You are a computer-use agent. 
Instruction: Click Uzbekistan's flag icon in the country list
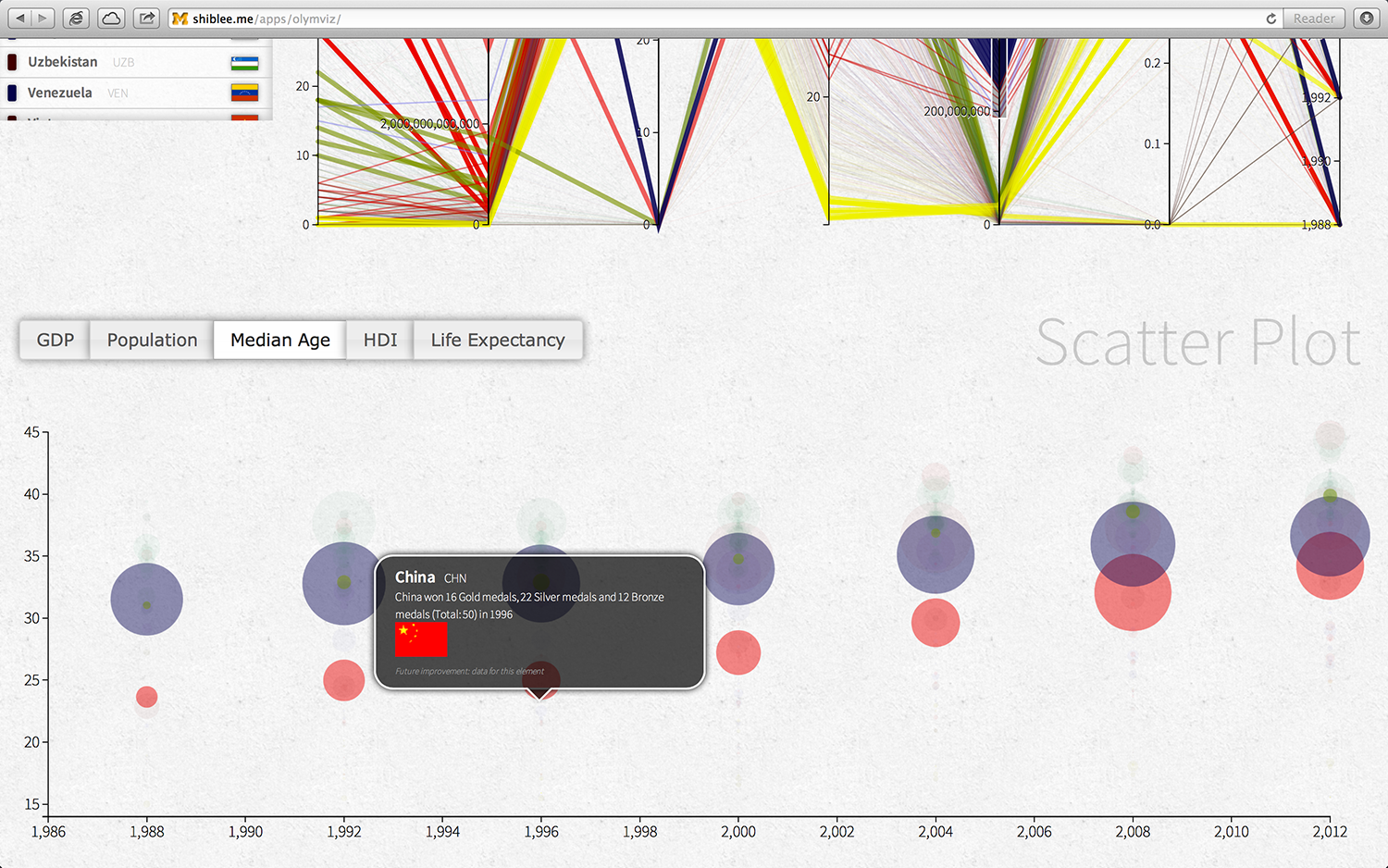click(x=243, y=62)
